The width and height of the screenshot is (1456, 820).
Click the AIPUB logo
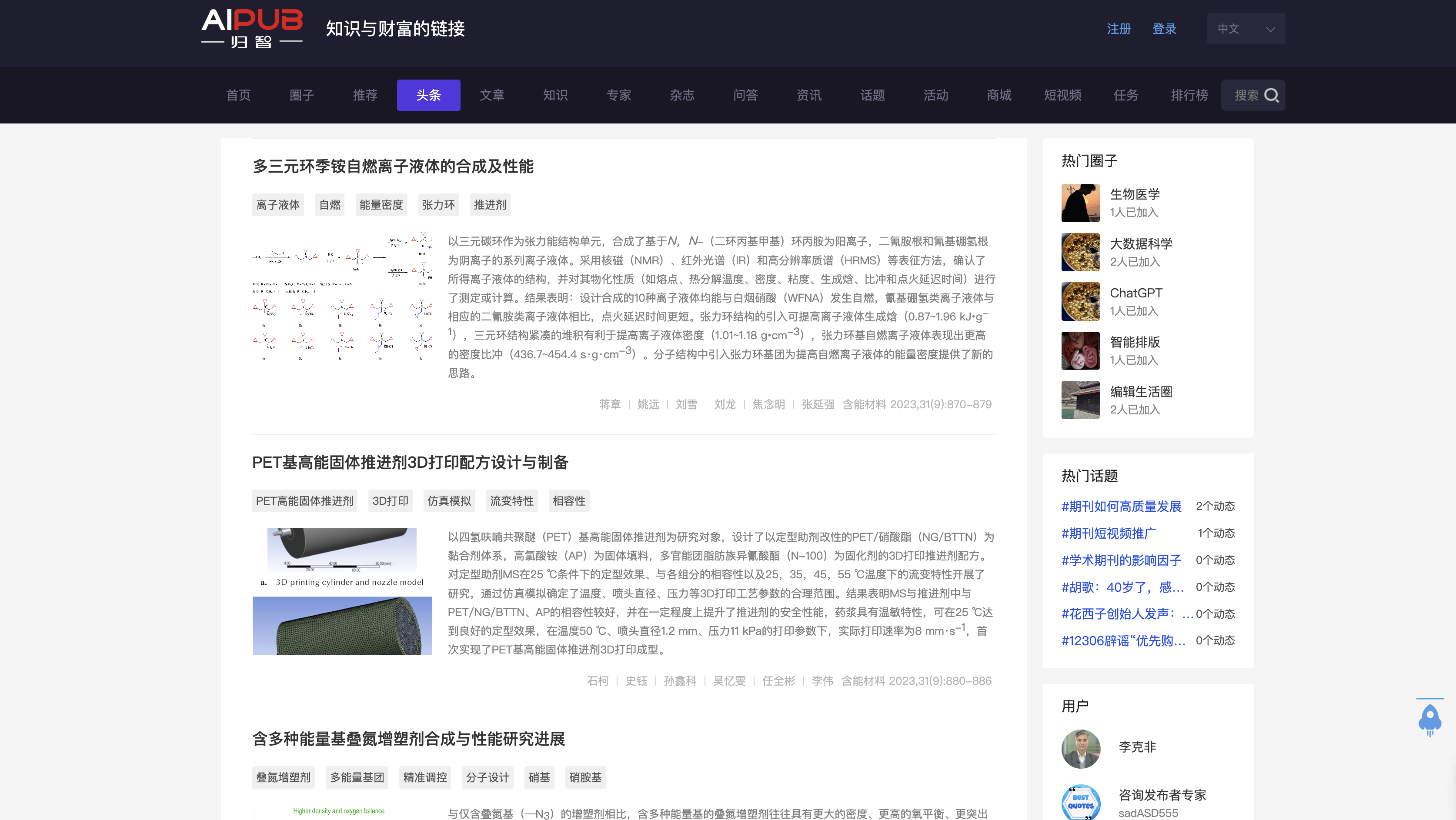[x=252, y=28]
